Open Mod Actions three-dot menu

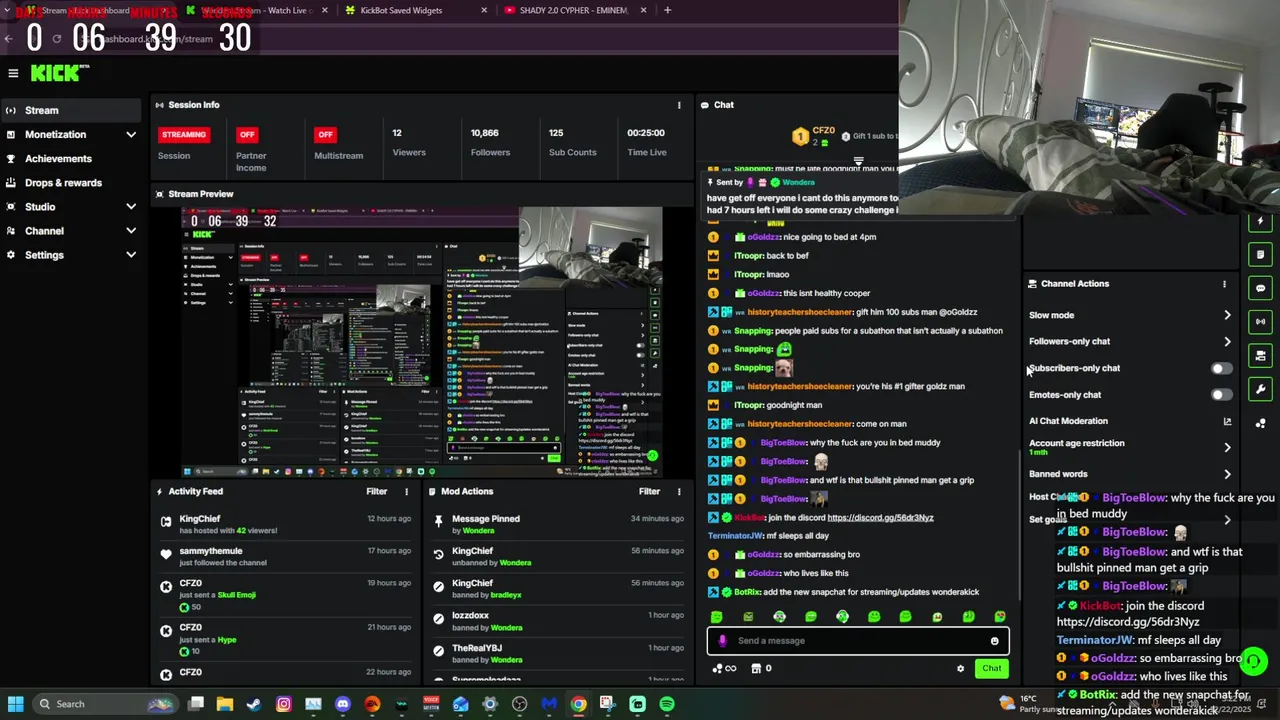pyautogui.click(x=679, y=491)
